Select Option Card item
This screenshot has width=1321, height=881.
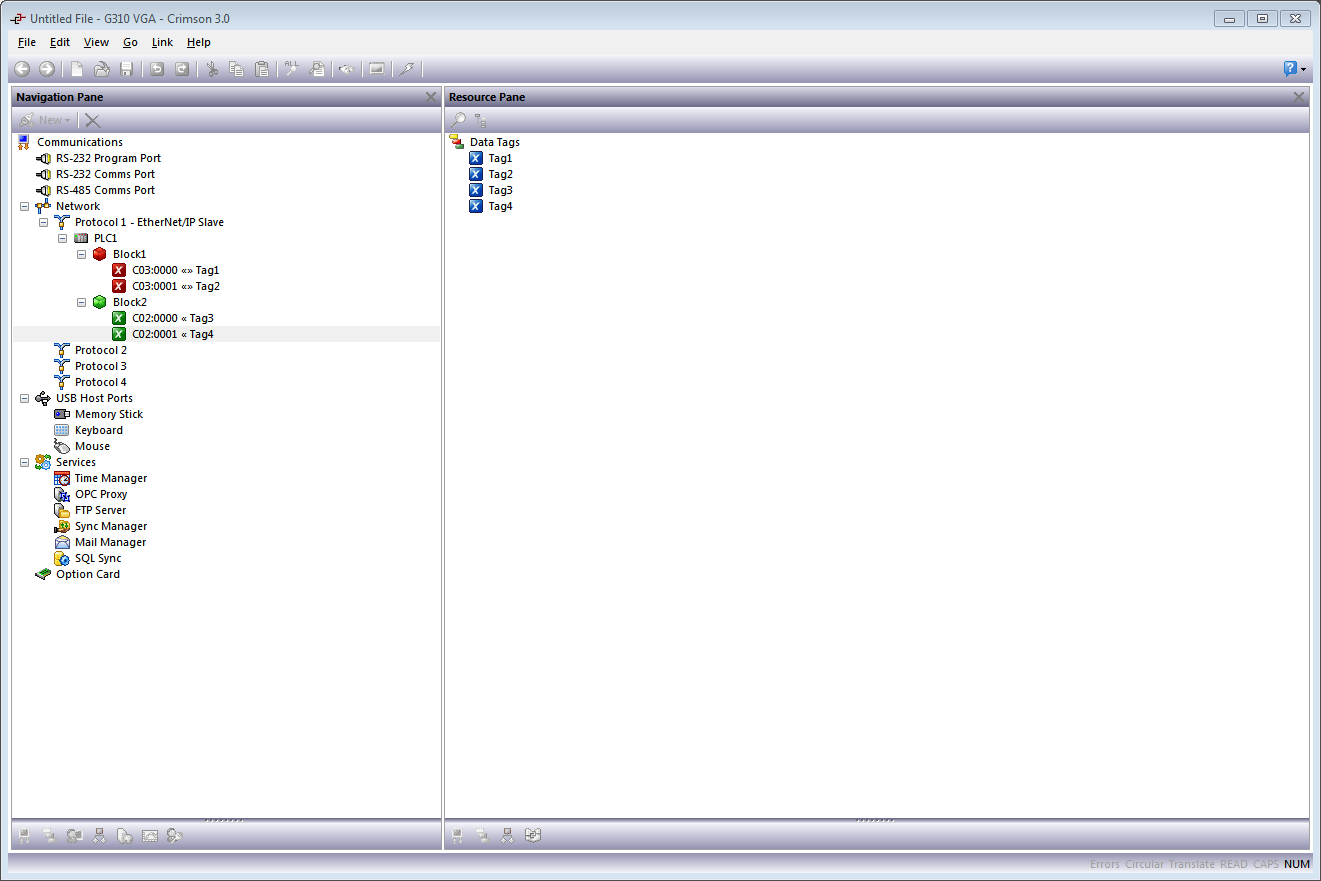(88, 574)
